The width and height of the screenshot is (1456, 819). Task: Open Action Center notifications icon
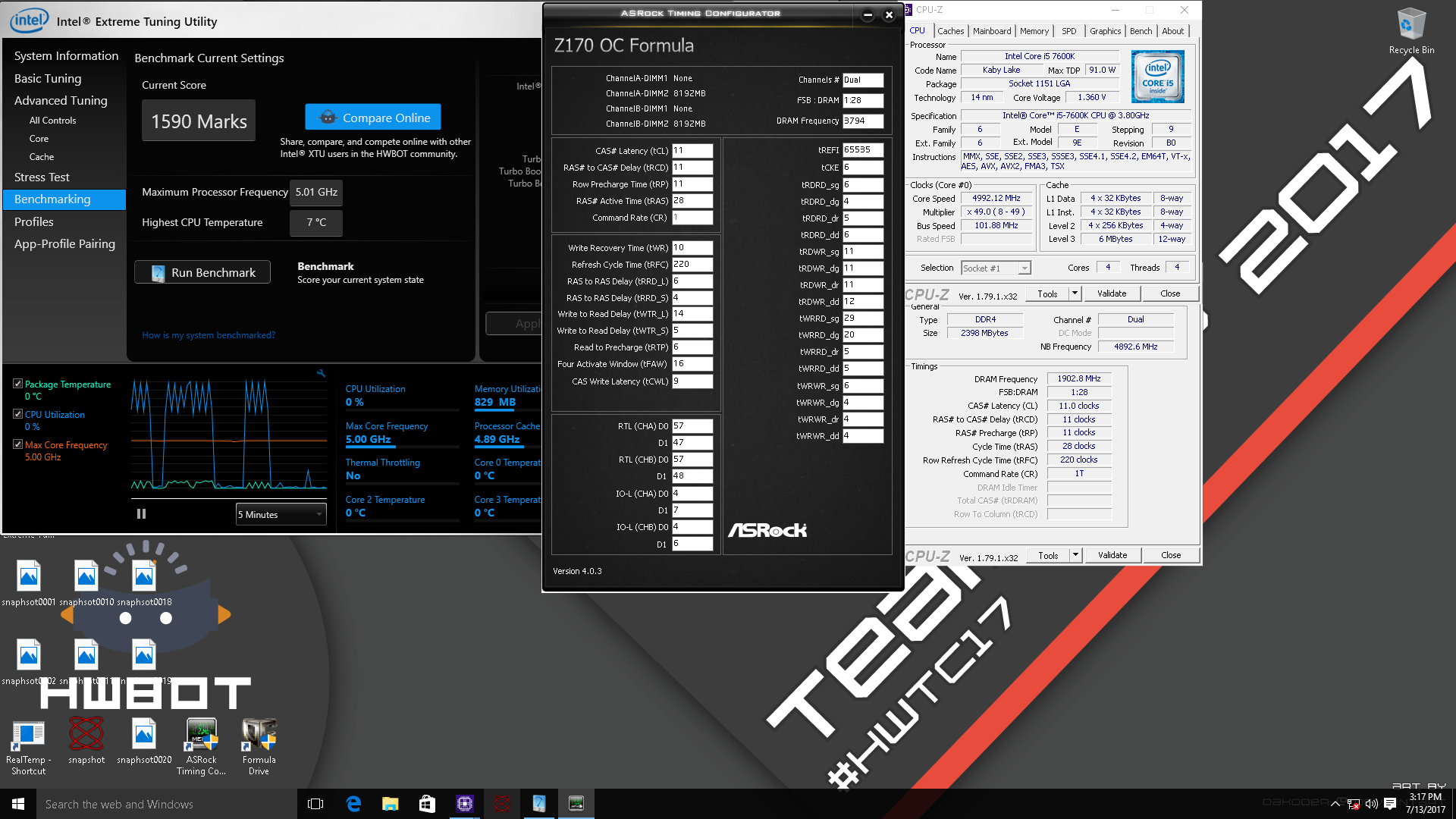coord(1390,804)
